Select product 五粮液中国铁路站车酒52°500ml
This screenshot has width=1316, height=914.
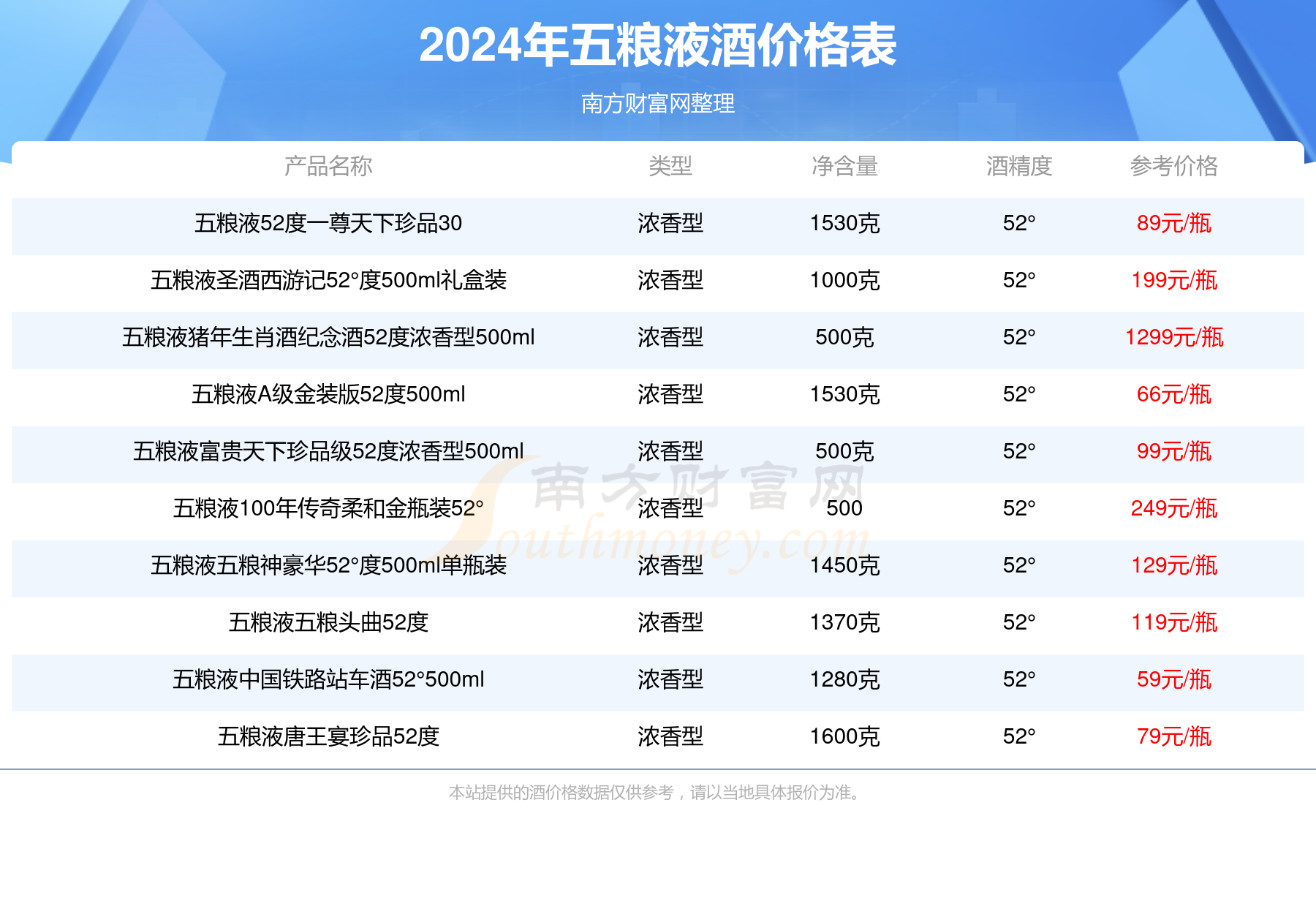click(328, 679)
